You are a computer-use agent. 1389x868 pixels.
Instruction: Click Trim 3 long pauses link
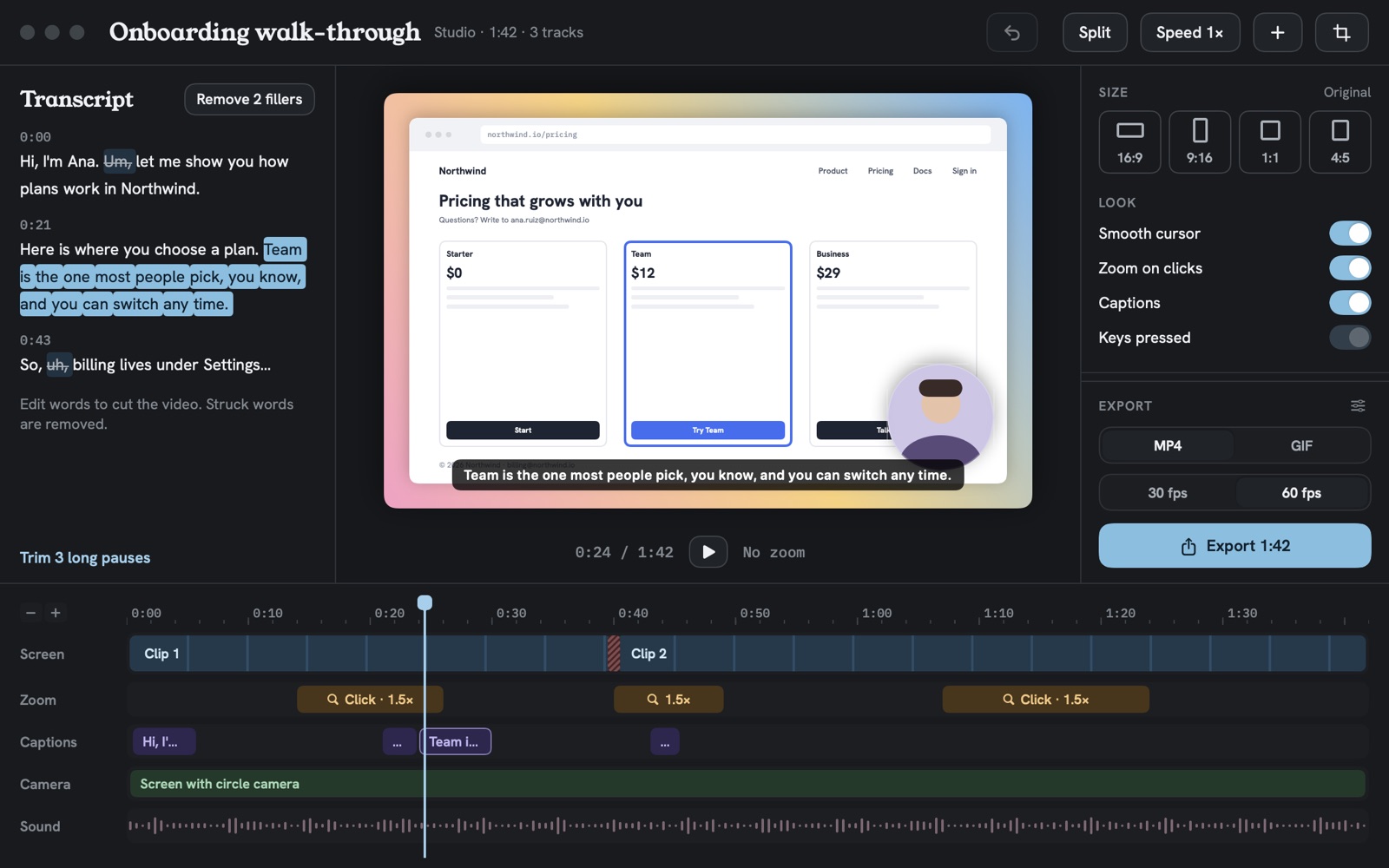[85, 557]
